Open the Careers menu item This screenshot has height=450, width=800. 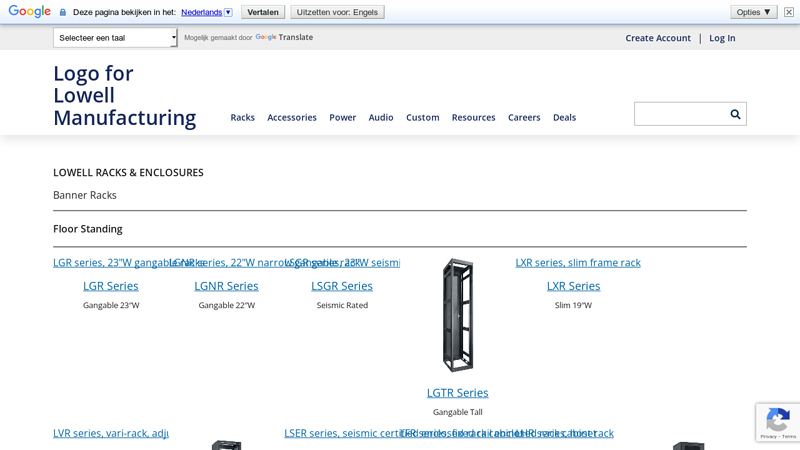(524, 117)
